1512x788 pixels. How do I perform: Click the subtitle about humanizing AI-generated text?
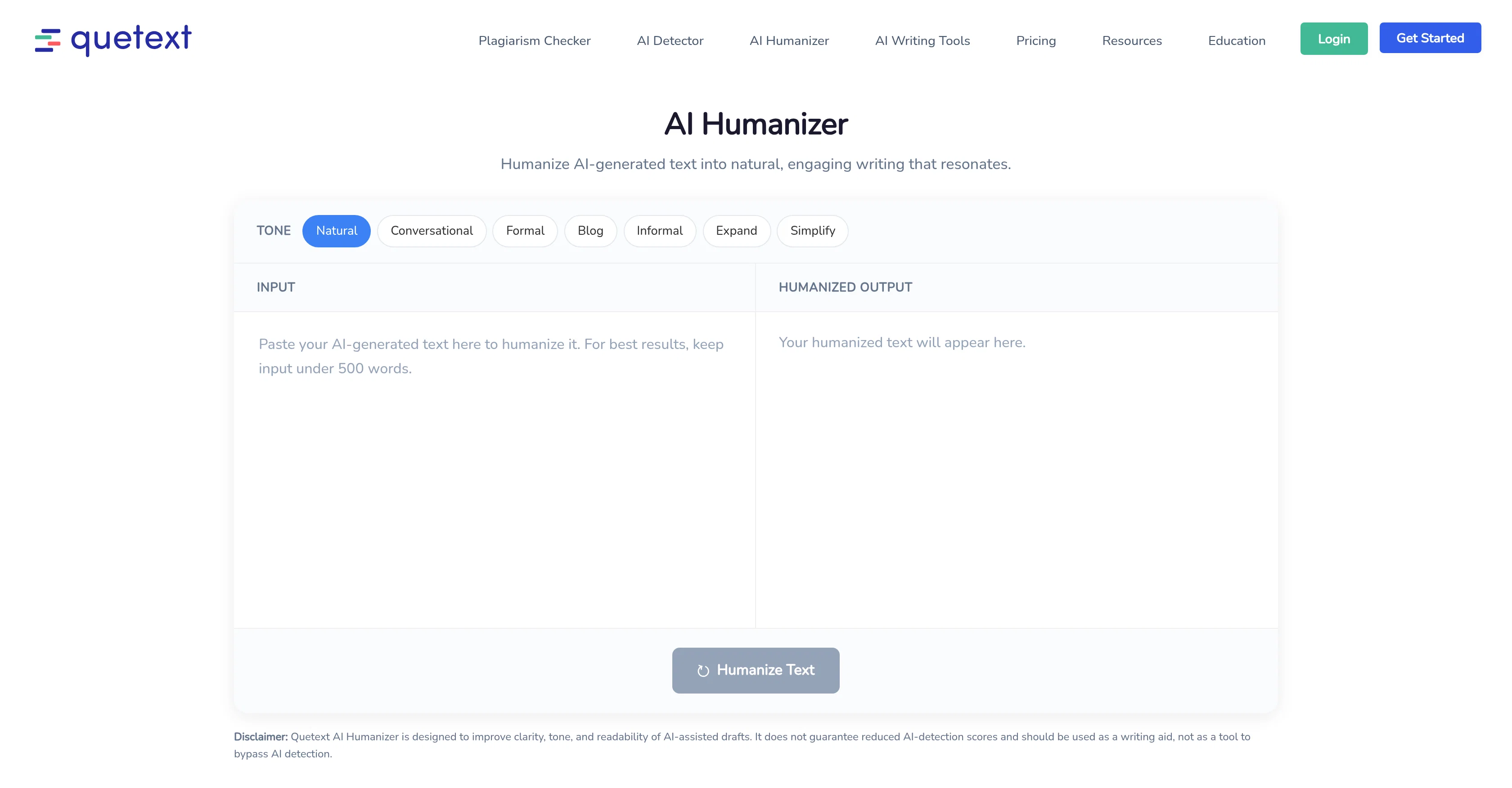756,164
